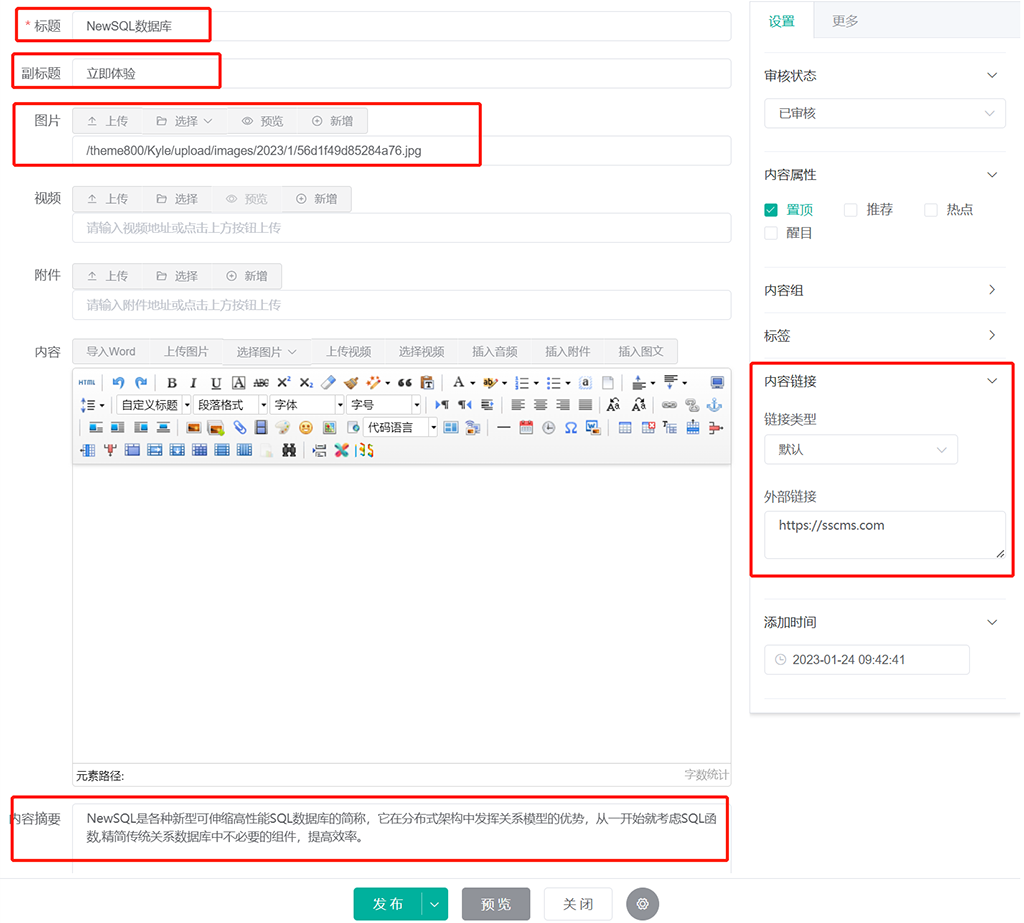Switch to the 更多 tab
The image size is (1024, 923).
[x=845, y=21]
